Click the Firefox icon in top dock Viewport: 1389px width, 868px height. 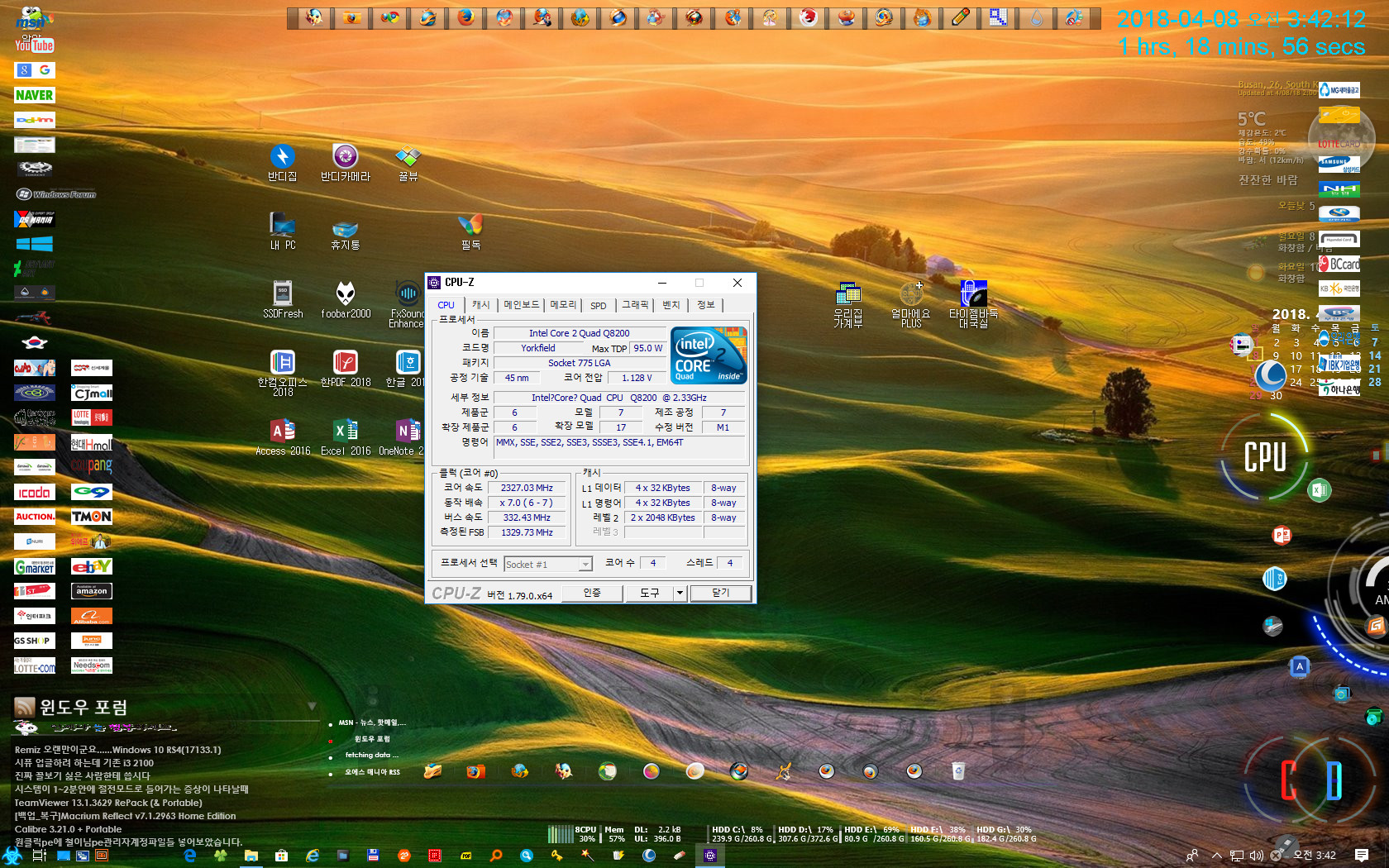tap(466, 17)
